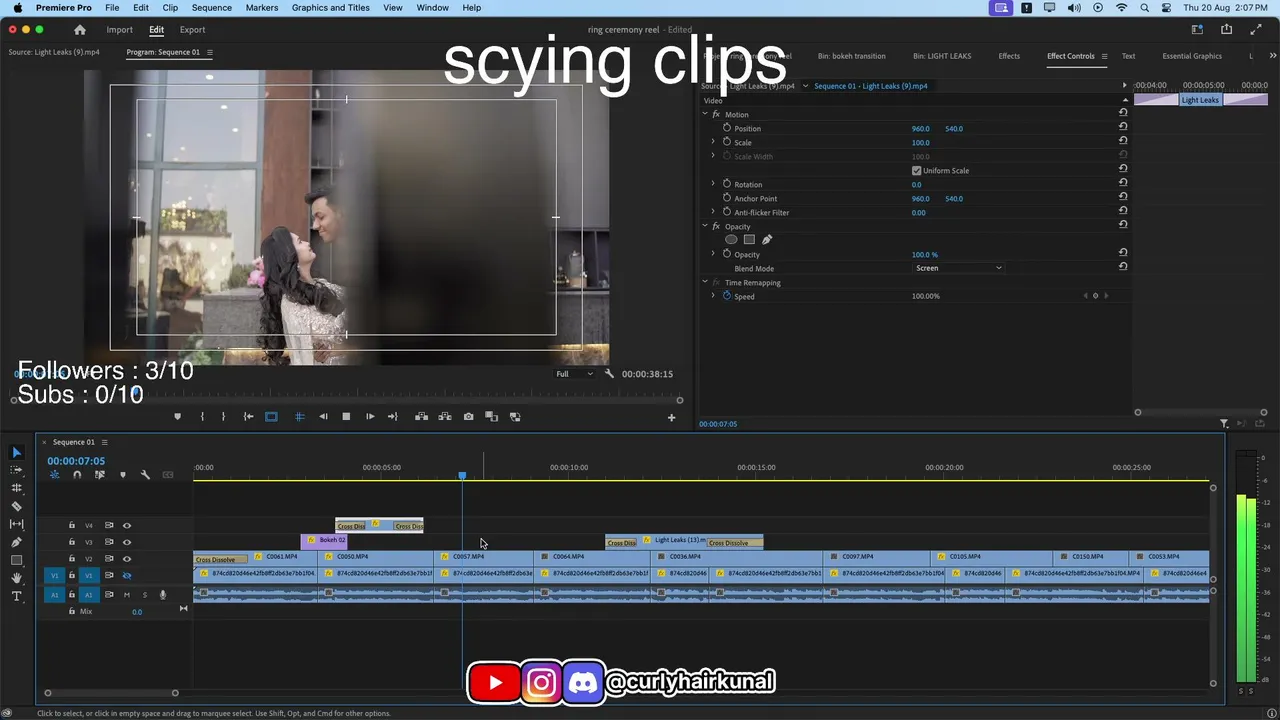Mark Out point in Program Monitor
The width and height of the screenshot is (1280, 720).
click(223, 417)
